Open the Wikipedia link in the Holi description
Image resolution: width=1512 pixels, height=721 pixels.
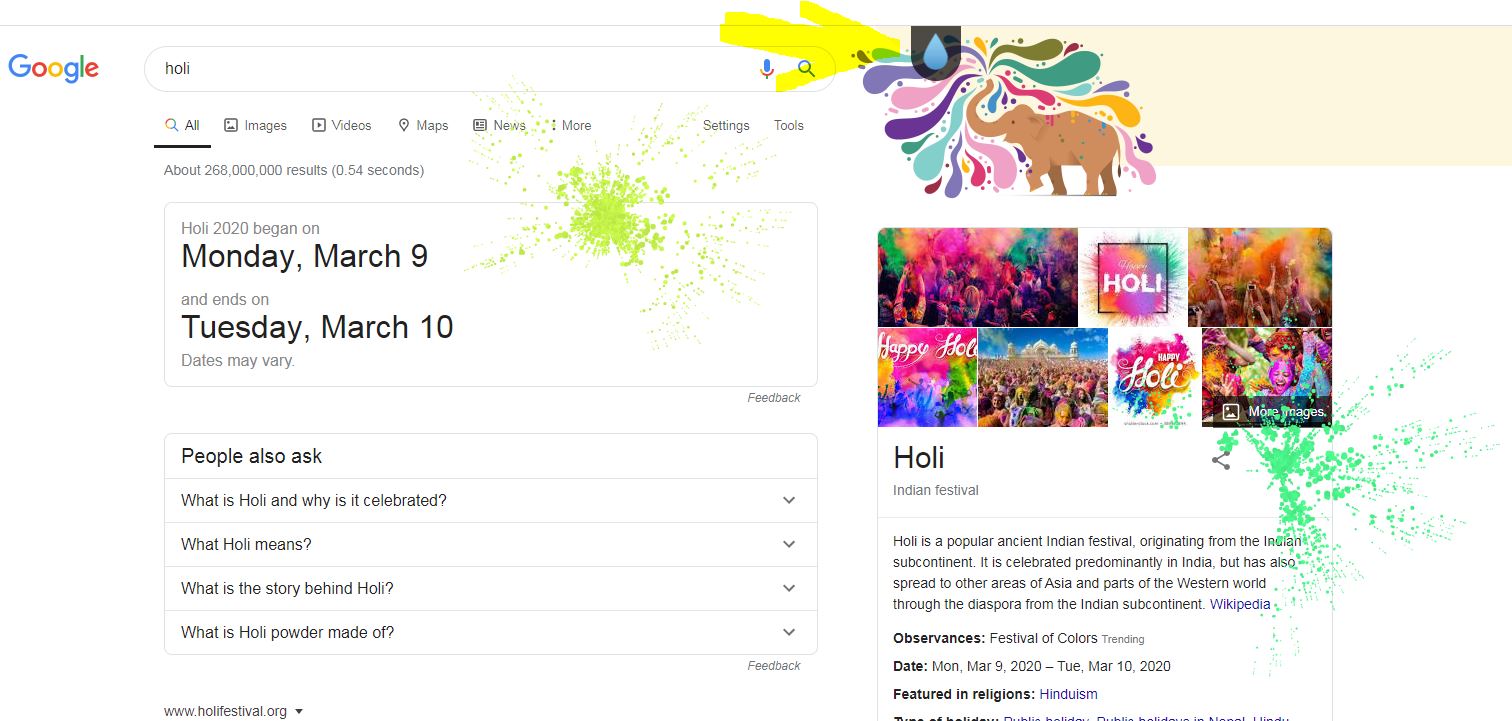click(1240, 604)
